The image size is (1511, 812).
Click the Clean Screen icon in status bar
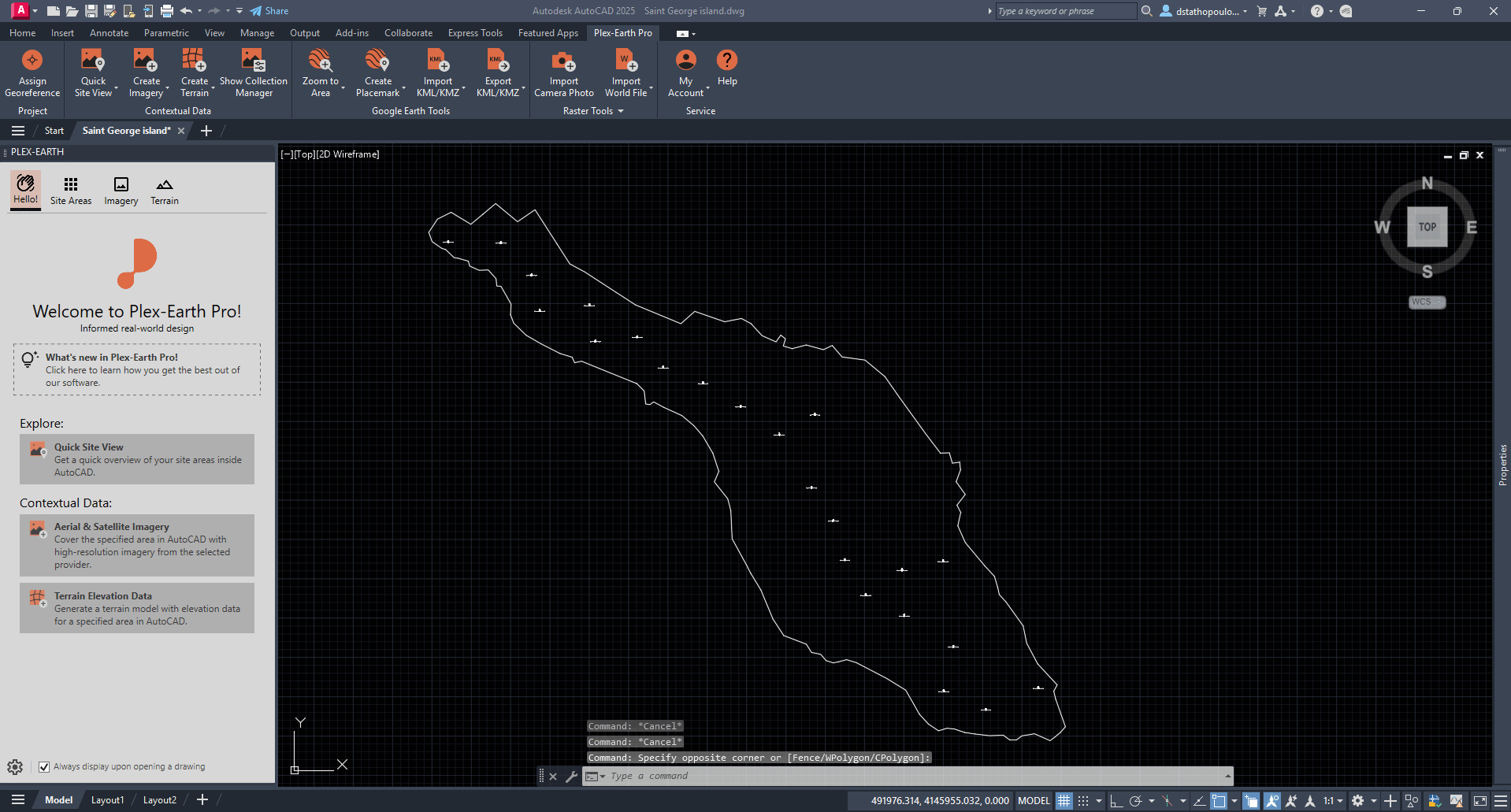pos(1480,801)
